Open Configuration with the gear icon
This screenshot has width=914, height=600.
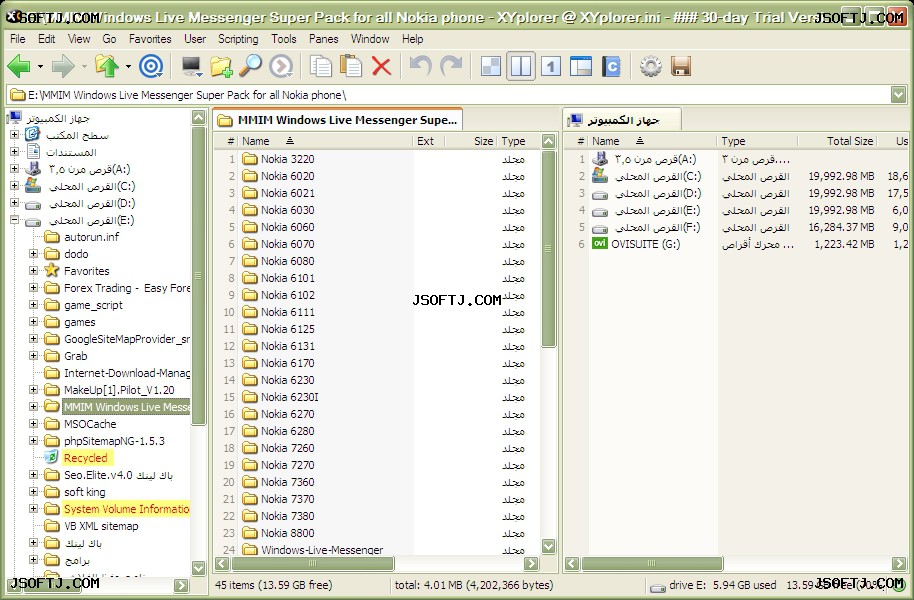651,66
